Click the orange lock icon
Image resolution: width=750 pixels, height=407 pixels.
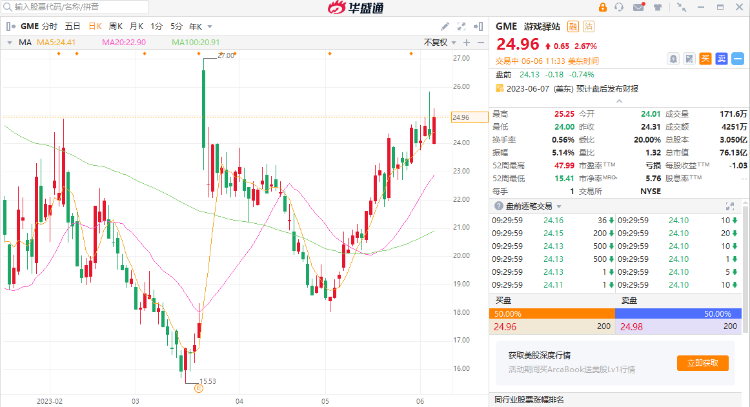(x=603, y=7)
